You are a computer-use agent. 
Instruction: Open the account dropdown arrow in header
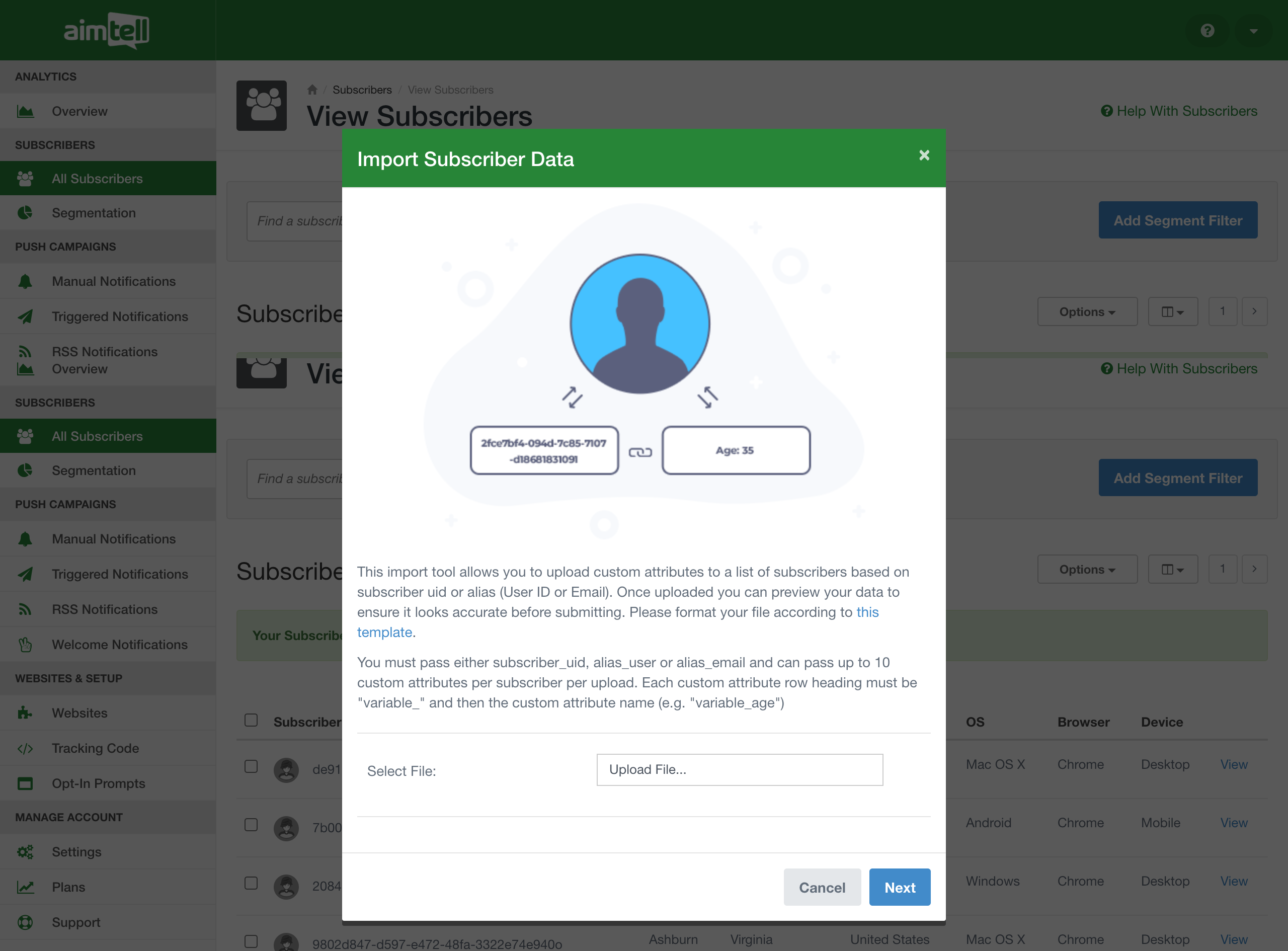[1253, 31]
